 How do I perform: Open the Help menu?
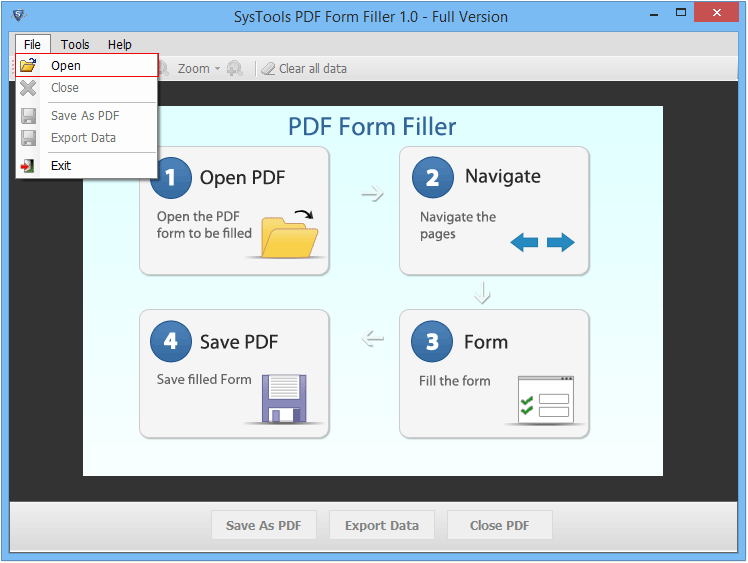tap(119, 44)
